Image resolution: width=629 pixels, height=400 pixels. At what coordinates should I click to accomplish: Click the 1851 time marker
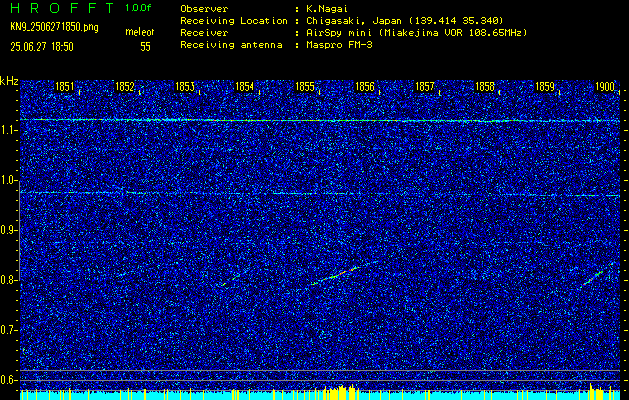64,87
